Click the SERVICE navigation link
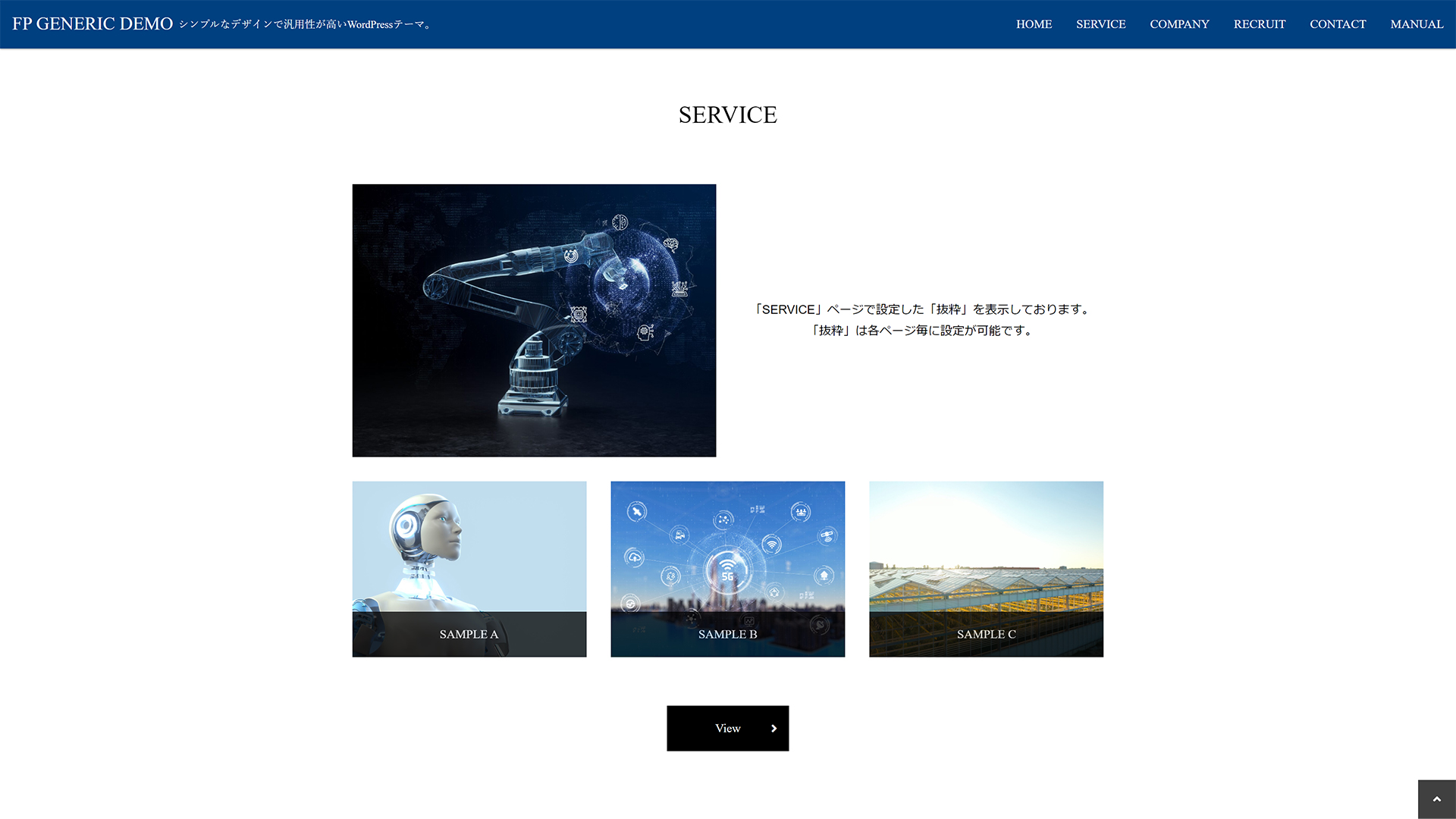 1100,24
